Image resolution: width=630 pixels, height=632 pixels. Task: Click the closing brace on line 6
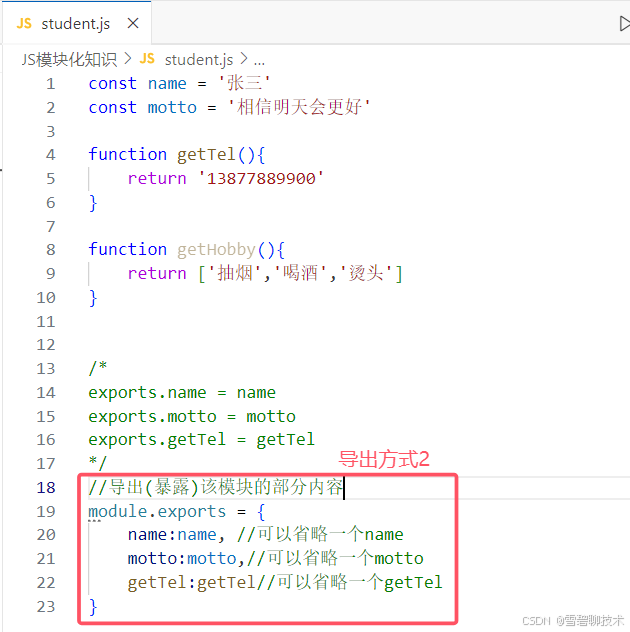pyautogui.click(x=93, y=202)
